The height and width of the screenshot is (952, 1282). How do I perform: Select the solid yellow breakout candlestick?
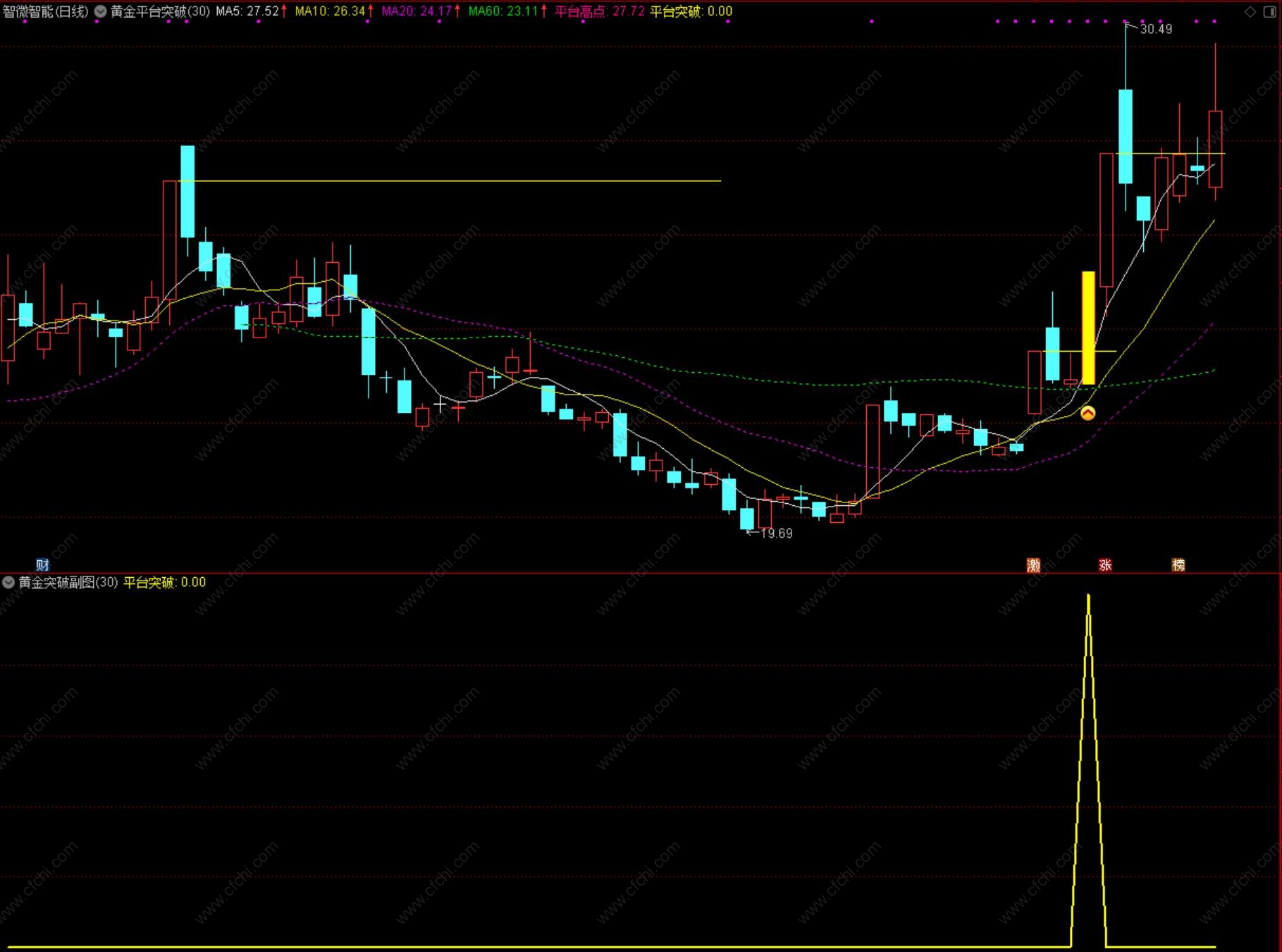[x=1088, y=328]
